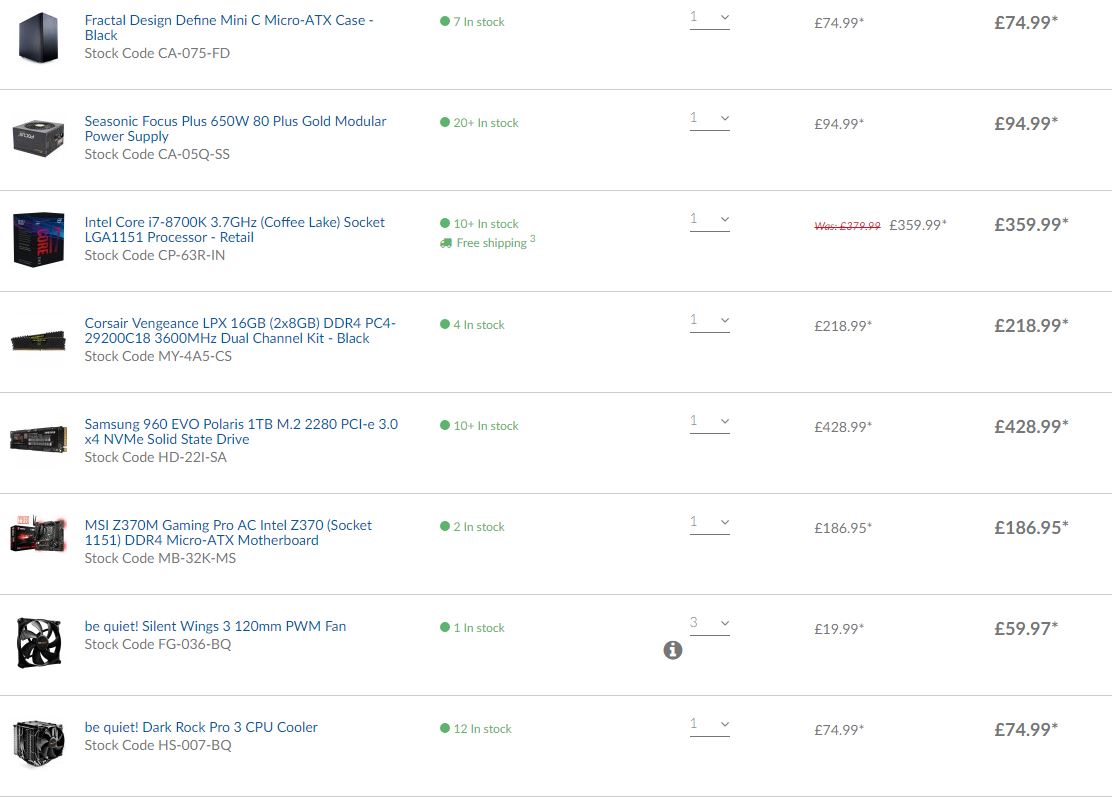Click the Intel Core i7-8700K box image

39,238
